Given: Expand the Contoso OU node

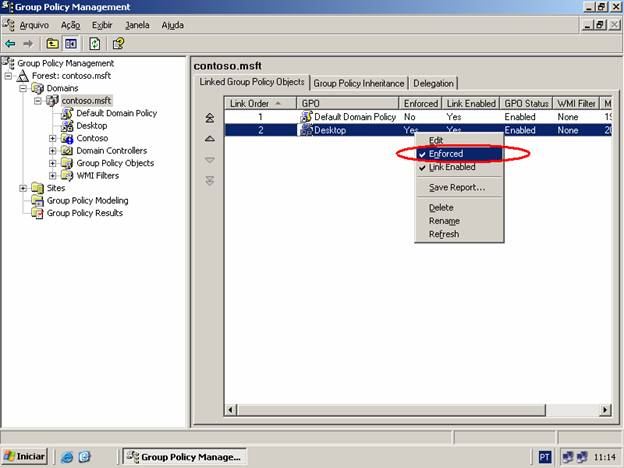Looking at the screenshot, I should point(53,138).
